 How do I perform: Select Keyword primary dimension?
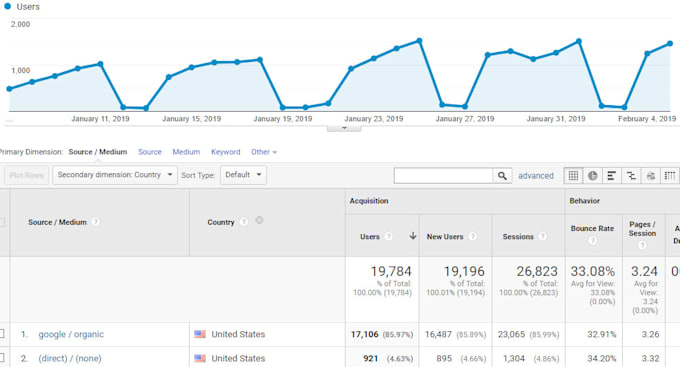point(226,152)
